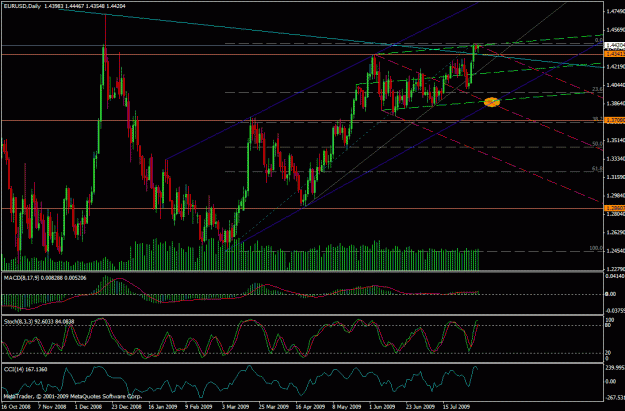Viewport: 625px width, 411px height.
Task: Click the 23 Jun 2009 date label
Action: [420, 407]
